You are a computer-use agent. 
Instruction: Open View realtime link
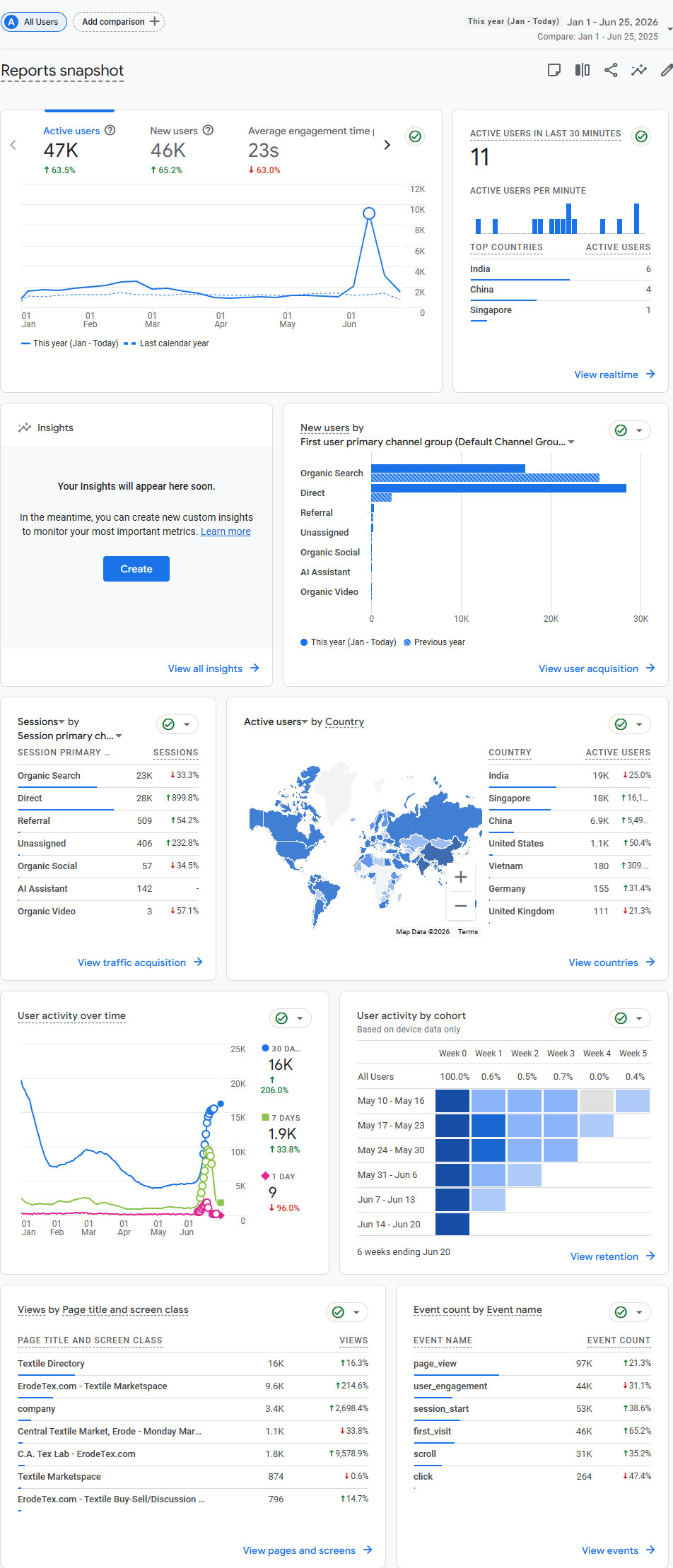tap(614, 375)
